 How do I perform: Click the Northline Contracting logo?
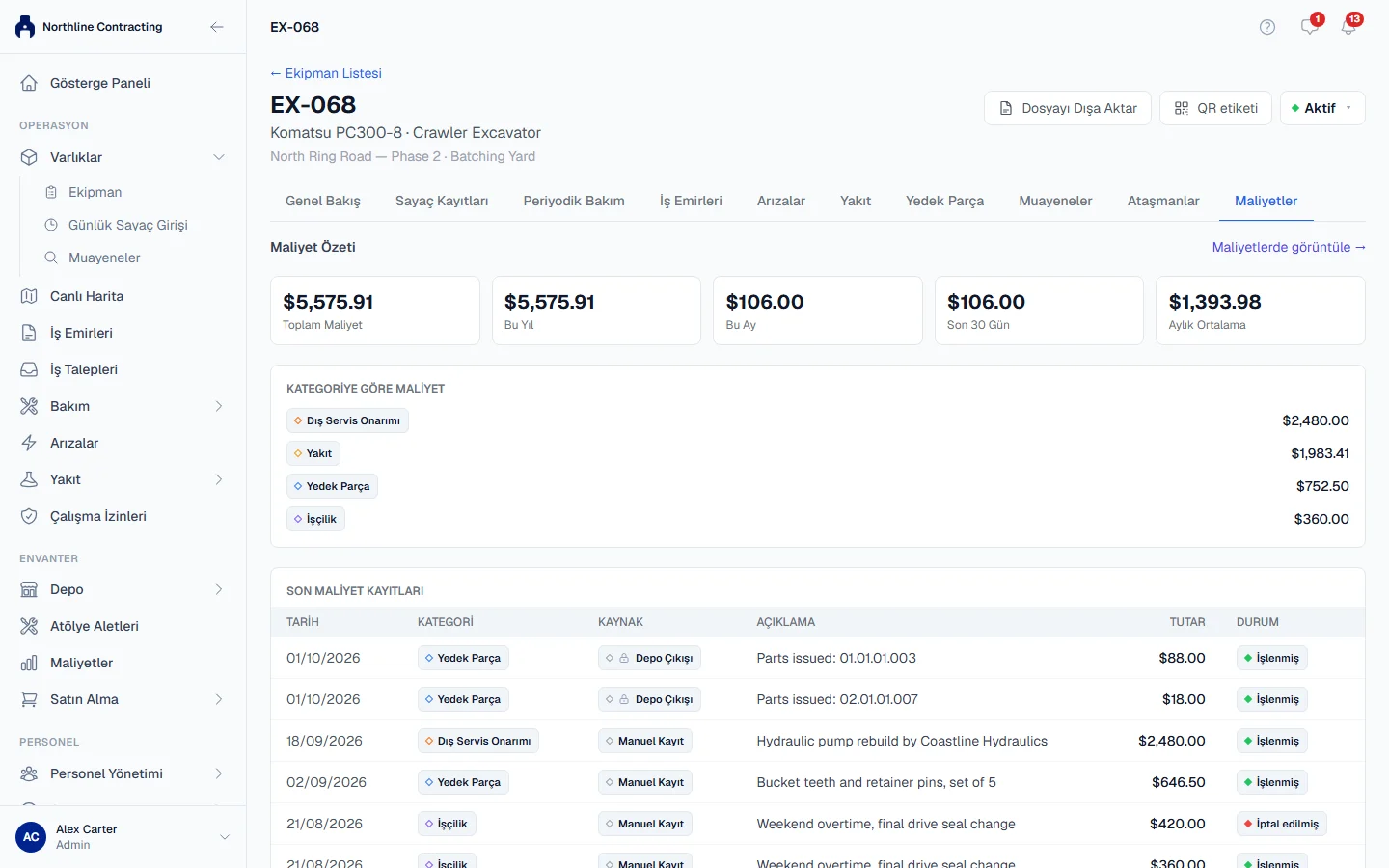pos(25,27)
